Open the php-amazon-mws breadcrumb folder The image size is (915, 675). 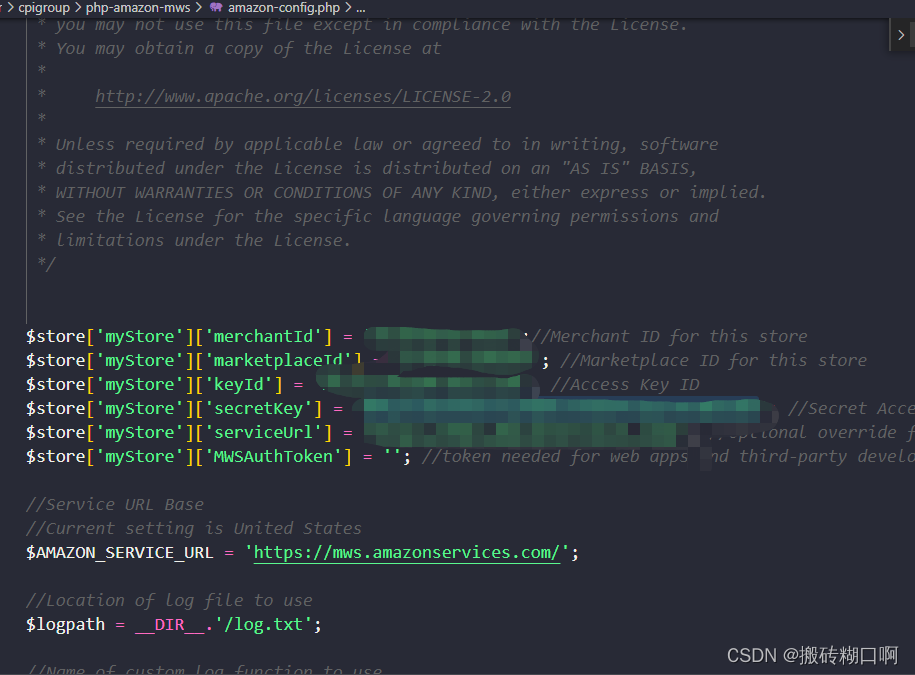coord(138,8)
